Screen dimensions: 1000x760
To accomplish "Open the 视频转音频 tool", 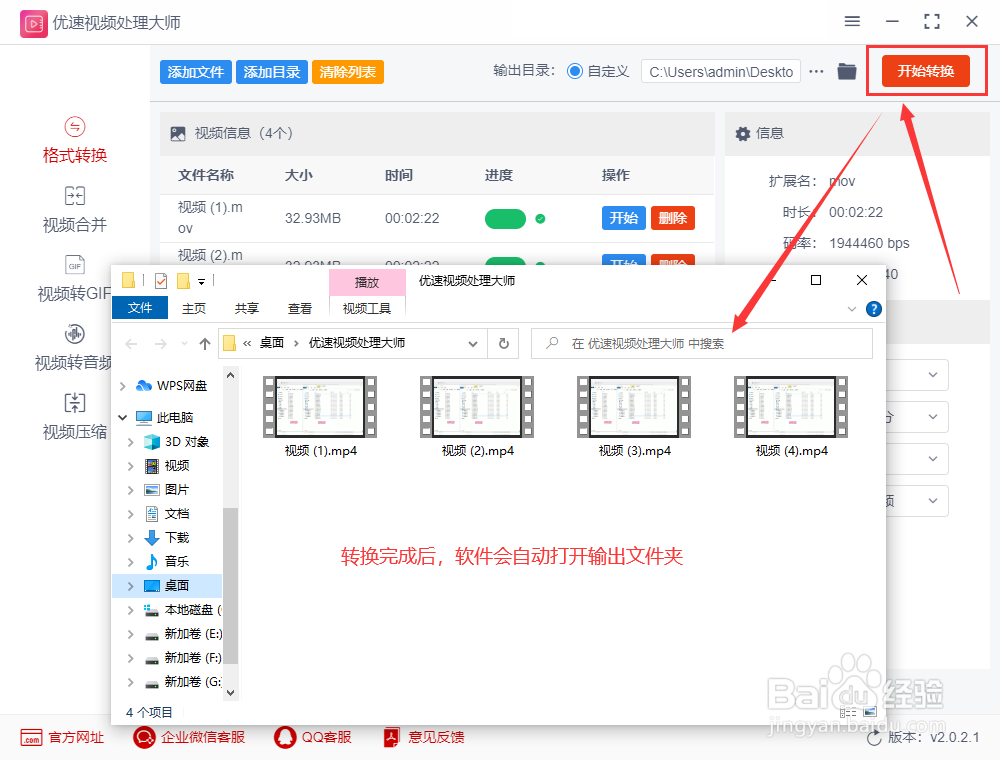I will pyautogui.click(x=75, y=348).
